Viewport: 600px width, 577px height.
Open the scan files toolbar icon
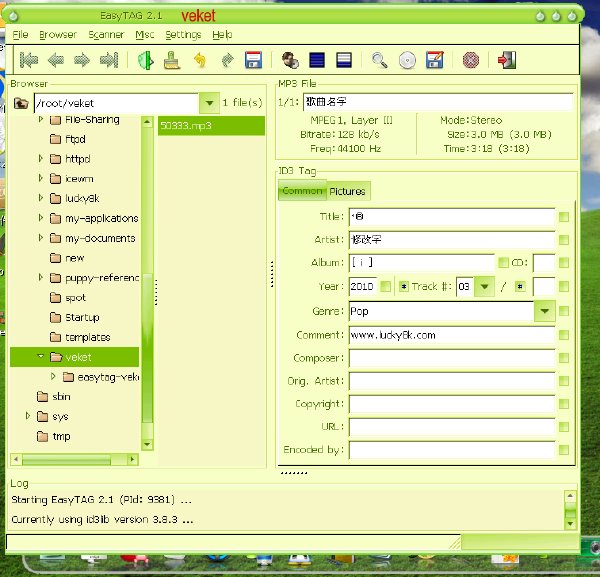145,60
